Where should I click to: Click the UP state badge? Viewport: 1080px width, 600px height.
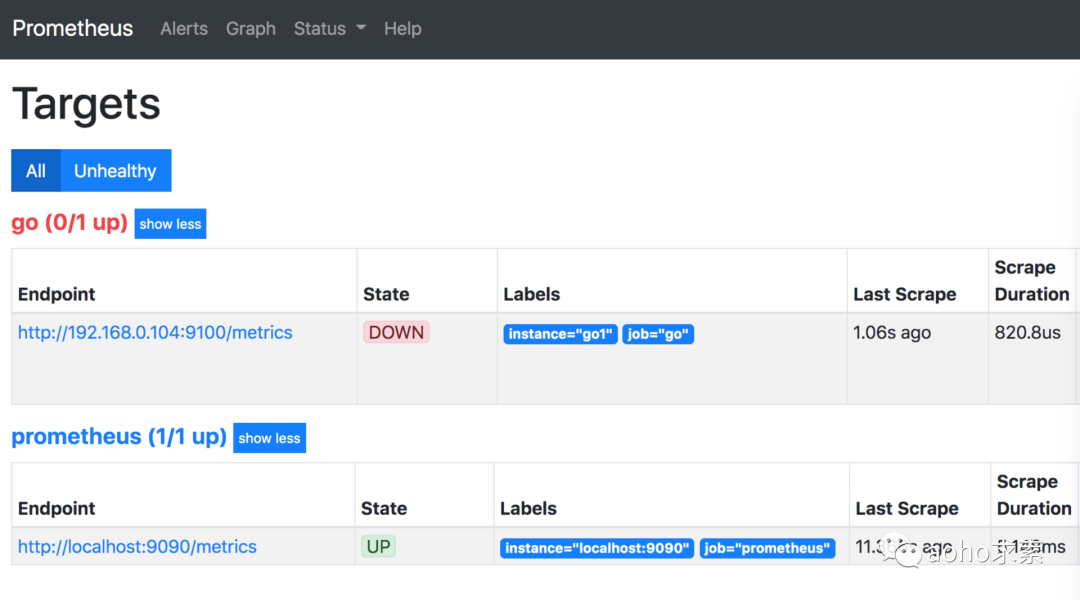[379, 547]
